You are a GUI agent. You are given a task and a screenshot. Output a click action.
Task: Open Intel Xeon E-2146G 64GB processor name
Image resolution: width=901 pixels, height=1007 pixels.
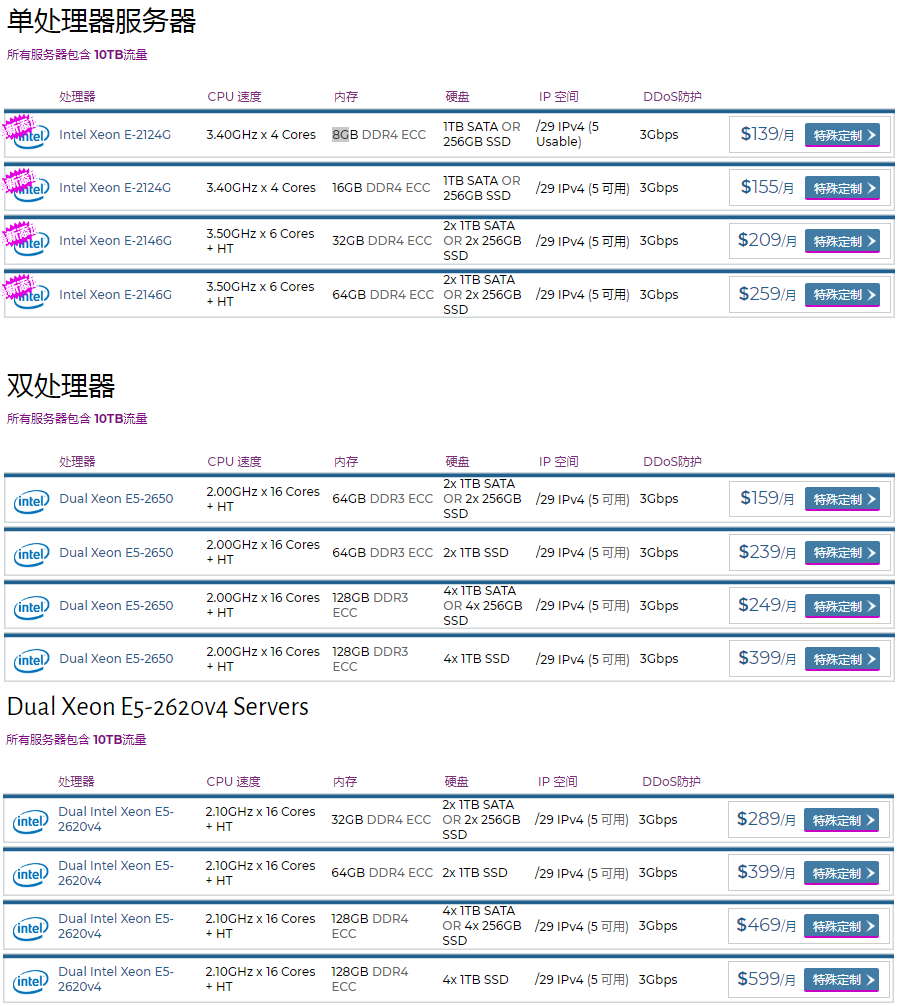115,295
